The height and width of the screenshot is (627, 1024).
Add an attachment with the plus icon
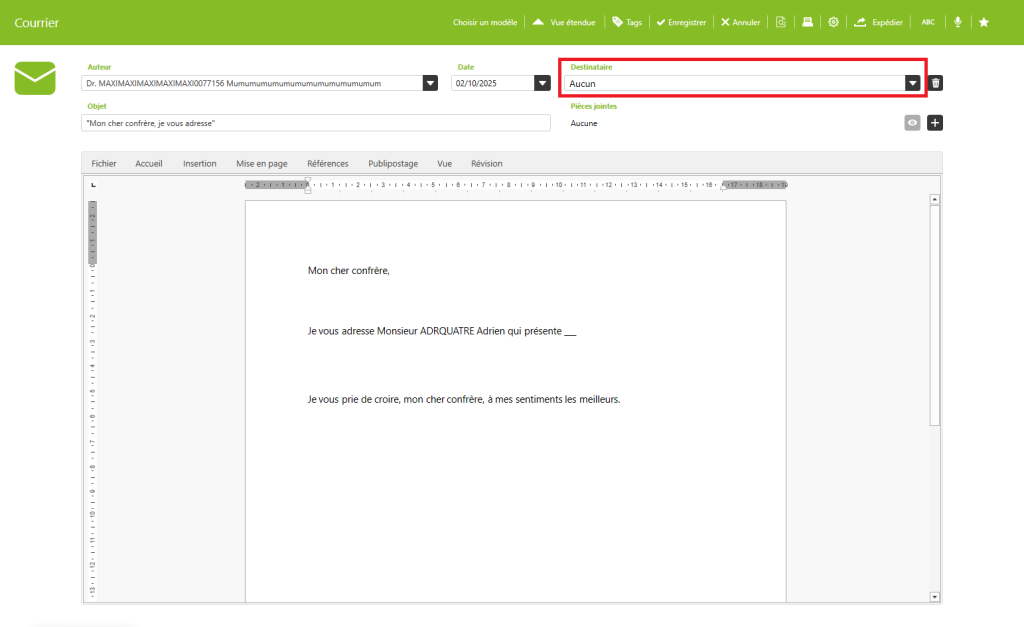pyautogui.click(x=935, y=123)
